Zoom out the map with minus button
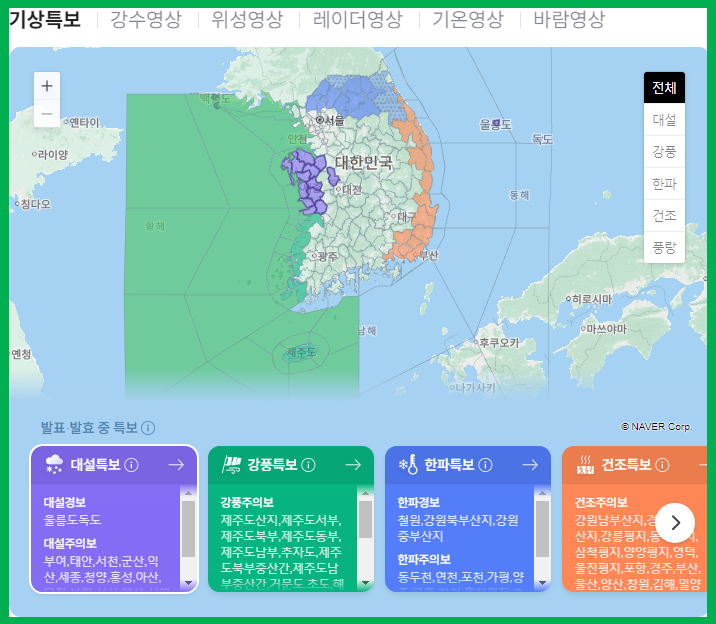Image resolution: width=716 pixels, height=624 pixels. [47, 113]
